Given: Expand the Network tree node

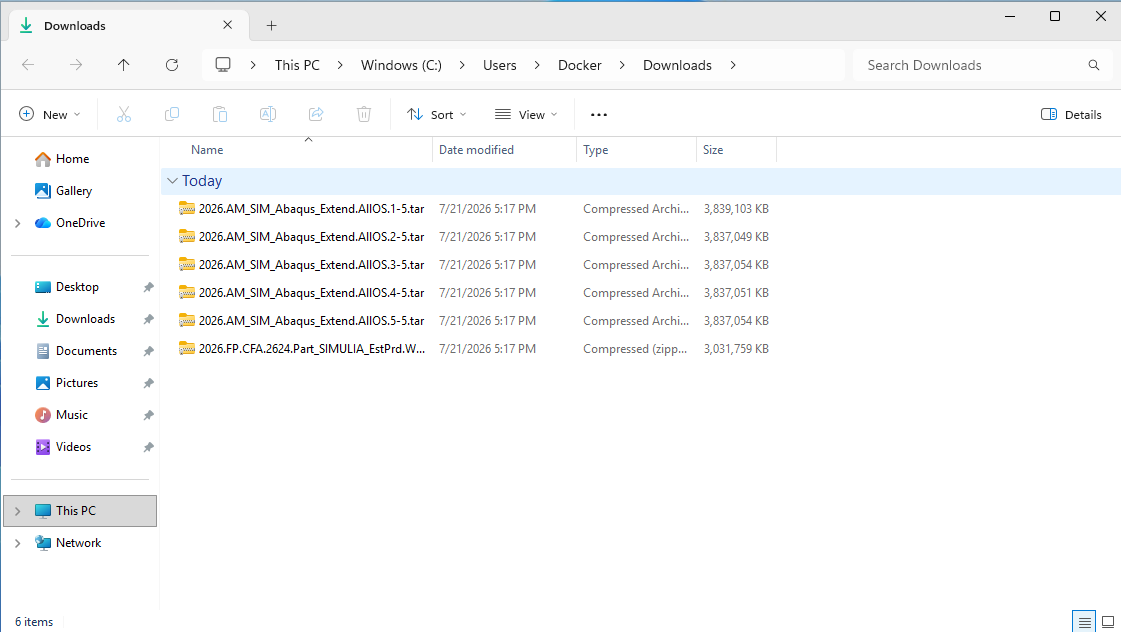Looking at the screenshot, I should tap(18, 543).
